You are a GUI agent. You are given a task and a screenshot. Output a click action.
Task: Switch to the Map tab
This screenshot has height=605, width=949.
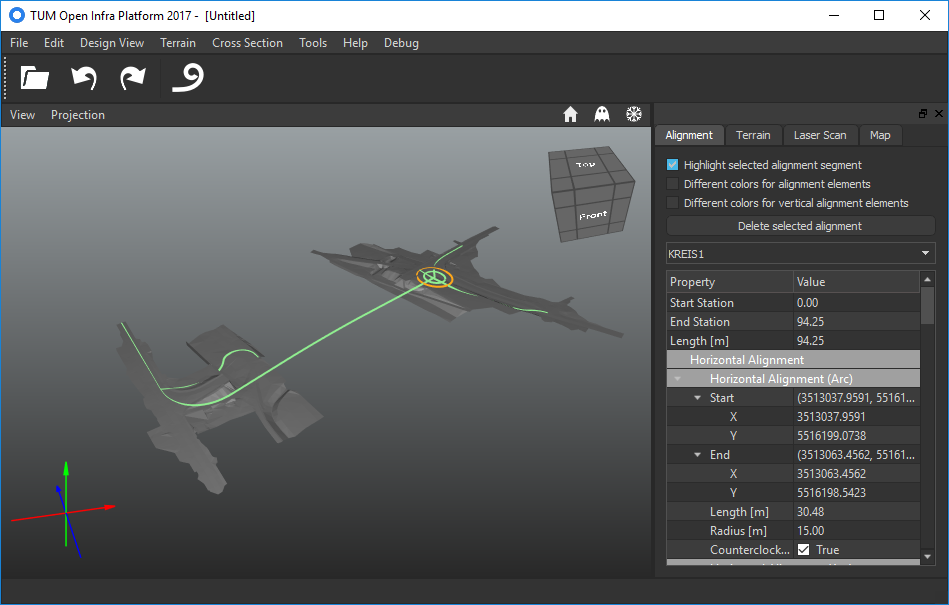[x=880, y=135]
